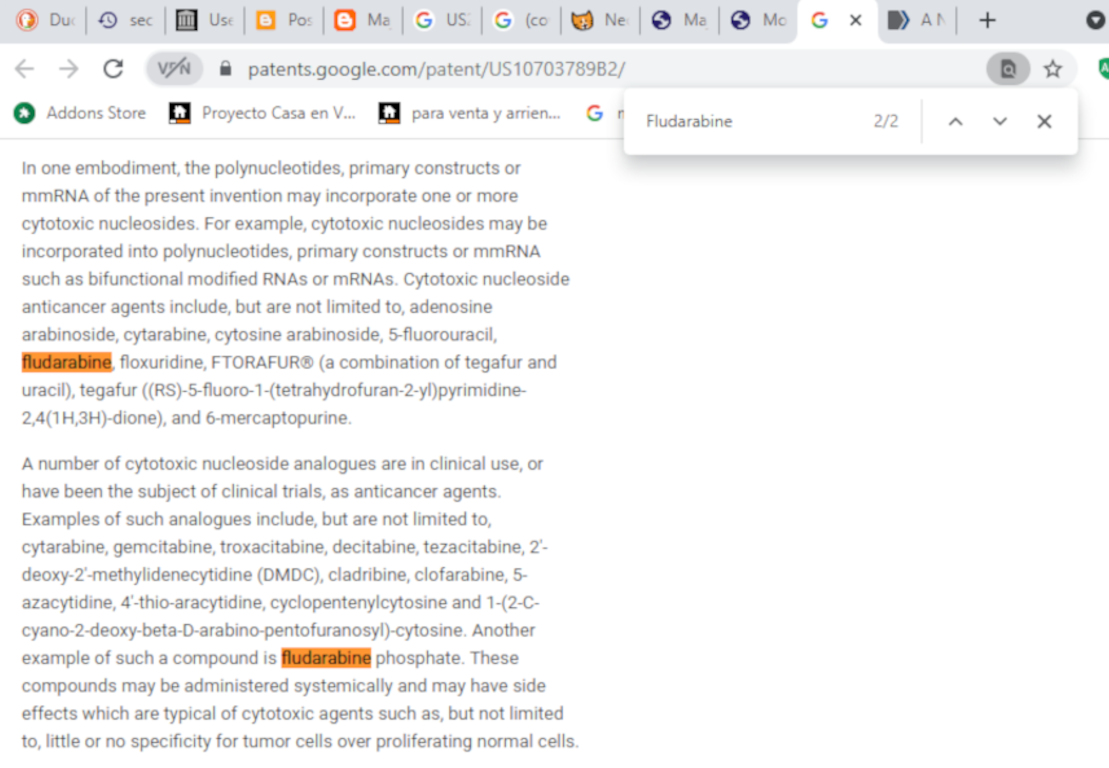Toggle the VPN badge in the address bar

pyautogui.click(x=174, y=69)
